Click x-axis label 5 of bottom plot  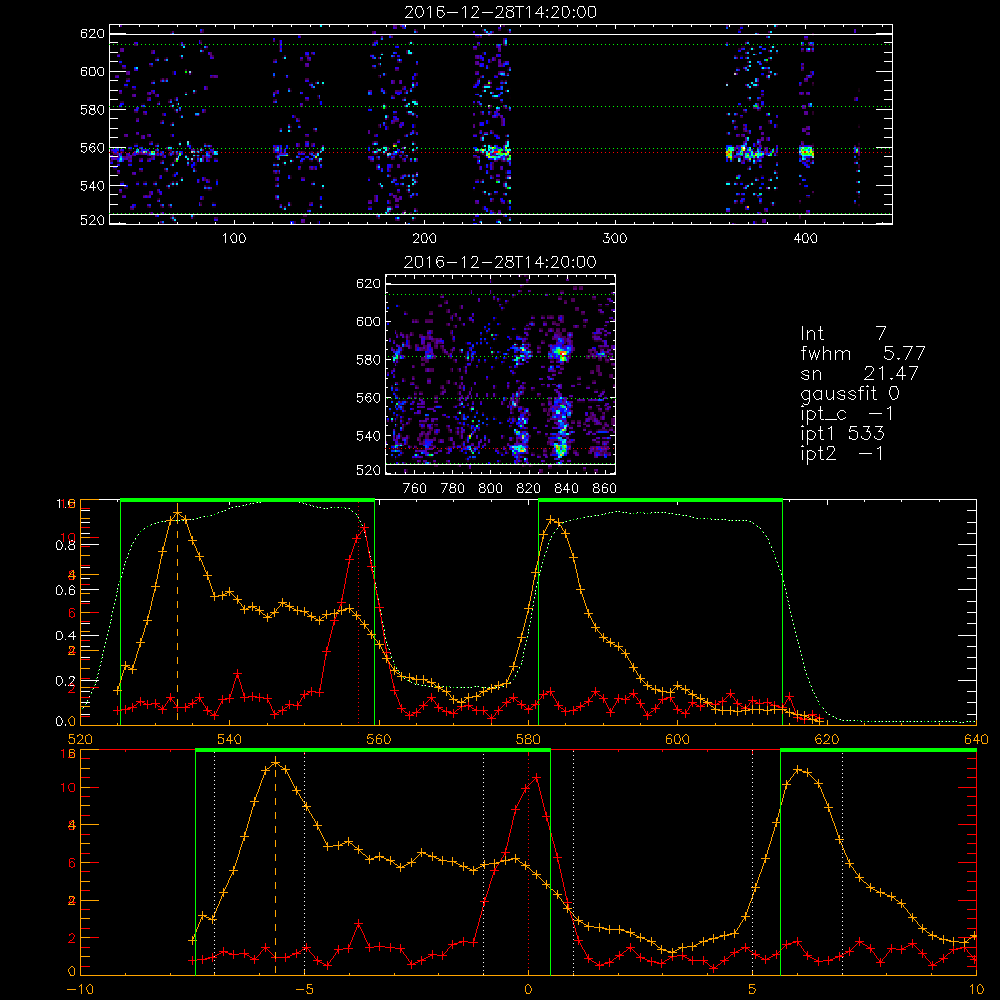[753, 989]
